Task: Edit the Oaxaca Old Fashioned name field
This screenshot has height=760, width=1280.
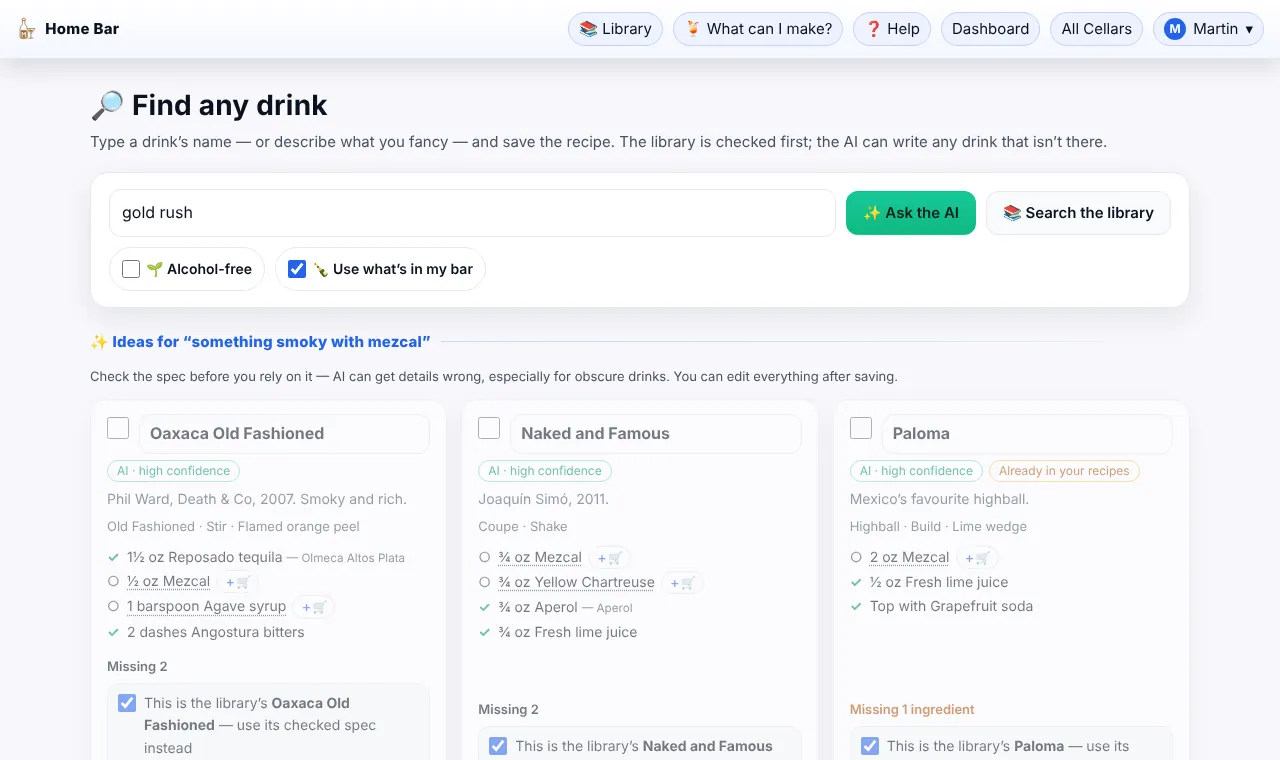Action: (x=284, y=434)
